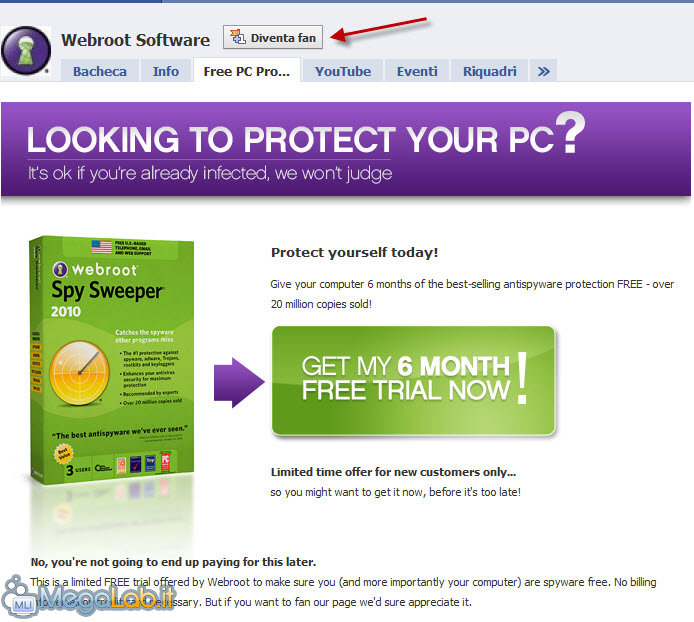694x622 pixels.
Task: Expand more tabs with double chevron
Action: [544, 71]
